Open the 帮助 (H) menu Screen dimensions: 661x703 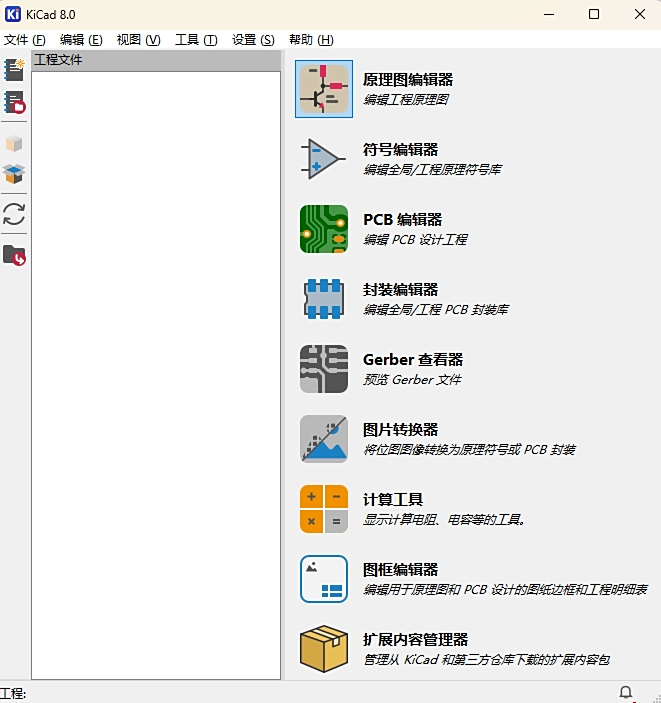coord(311,40)
